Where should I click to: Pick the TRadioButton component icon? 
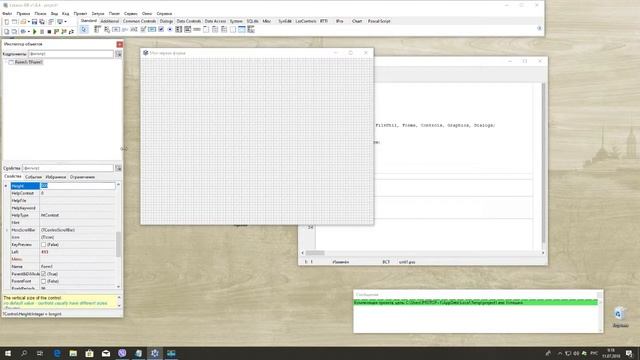point(170,29)
